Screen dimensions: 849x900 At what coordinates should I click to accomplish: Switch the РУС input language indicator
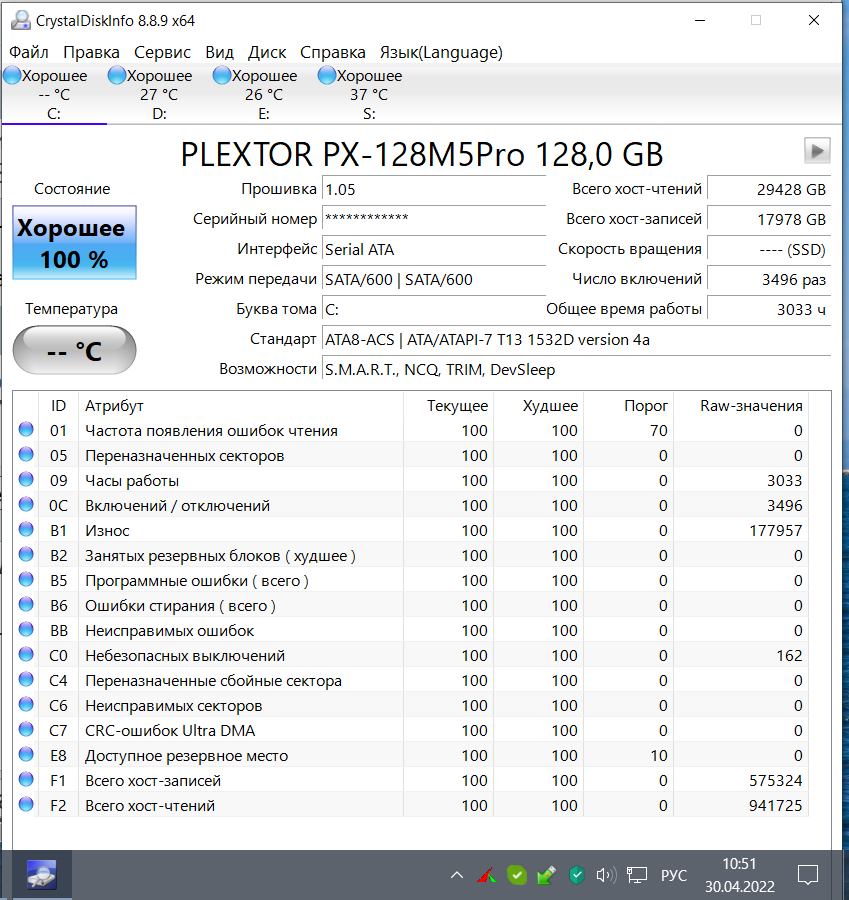click(x=673, y=875)
